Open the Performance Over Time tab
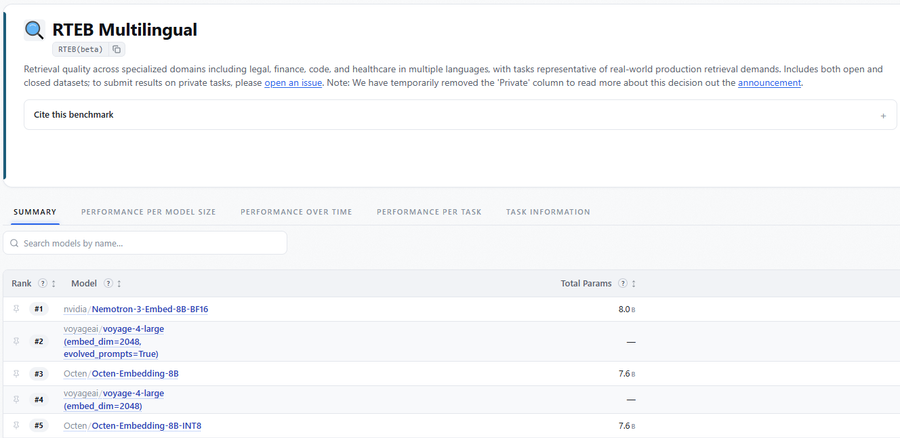The height and width of the screenshot is (438, 900). pyautogui.click(x=296, y=212)
